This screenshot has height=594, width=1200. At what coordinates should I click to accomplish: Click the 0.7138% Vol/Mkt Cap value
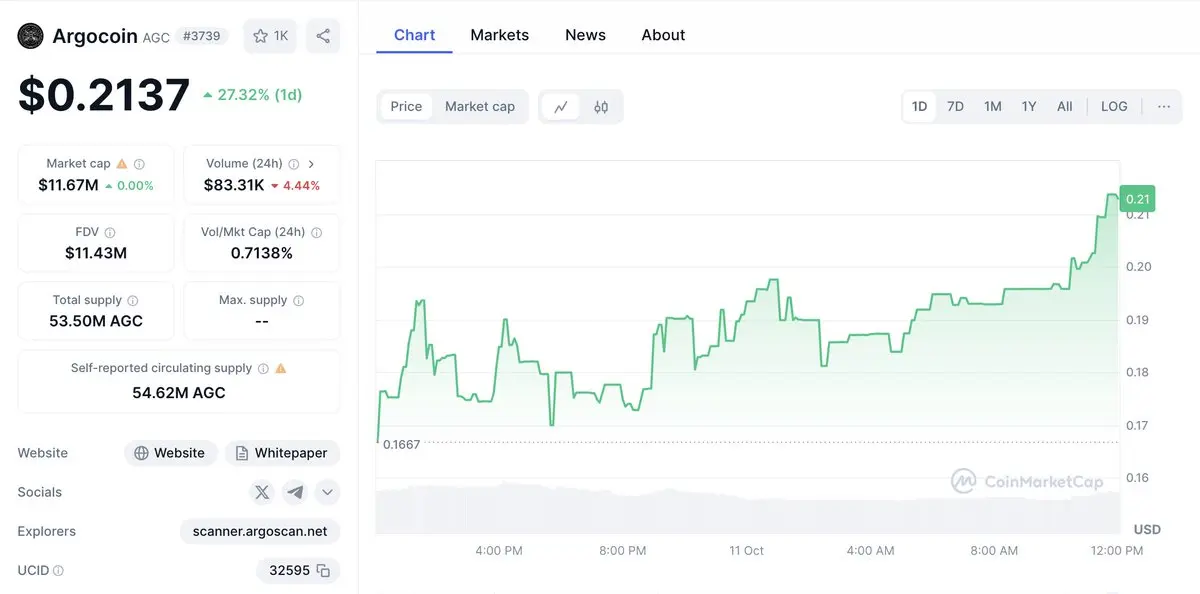click(x=262, y=253)
